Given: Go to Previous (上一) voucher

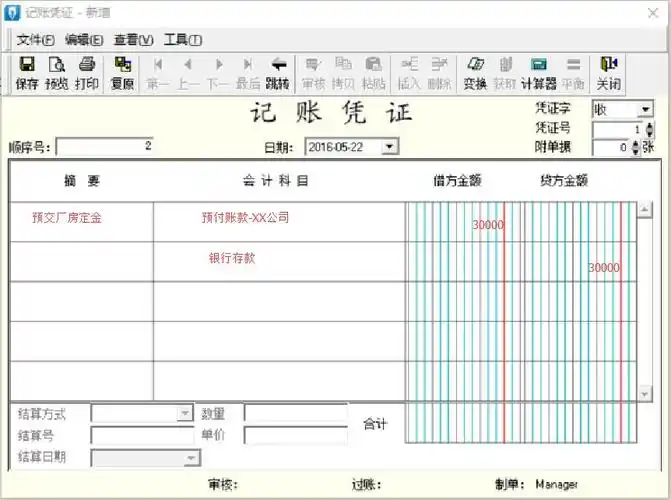Looking at the screenshot, I should click(x=188, y=73).
